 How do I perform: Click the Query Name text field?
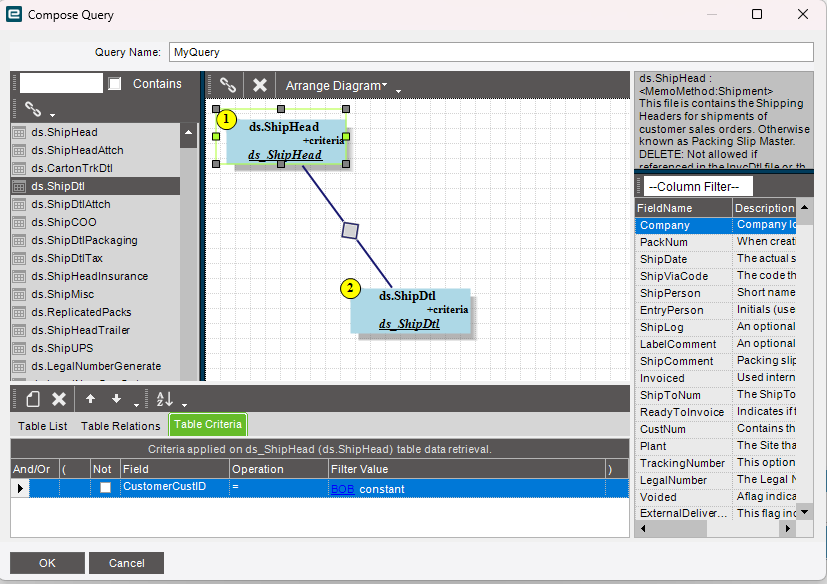tap(490, 52)
